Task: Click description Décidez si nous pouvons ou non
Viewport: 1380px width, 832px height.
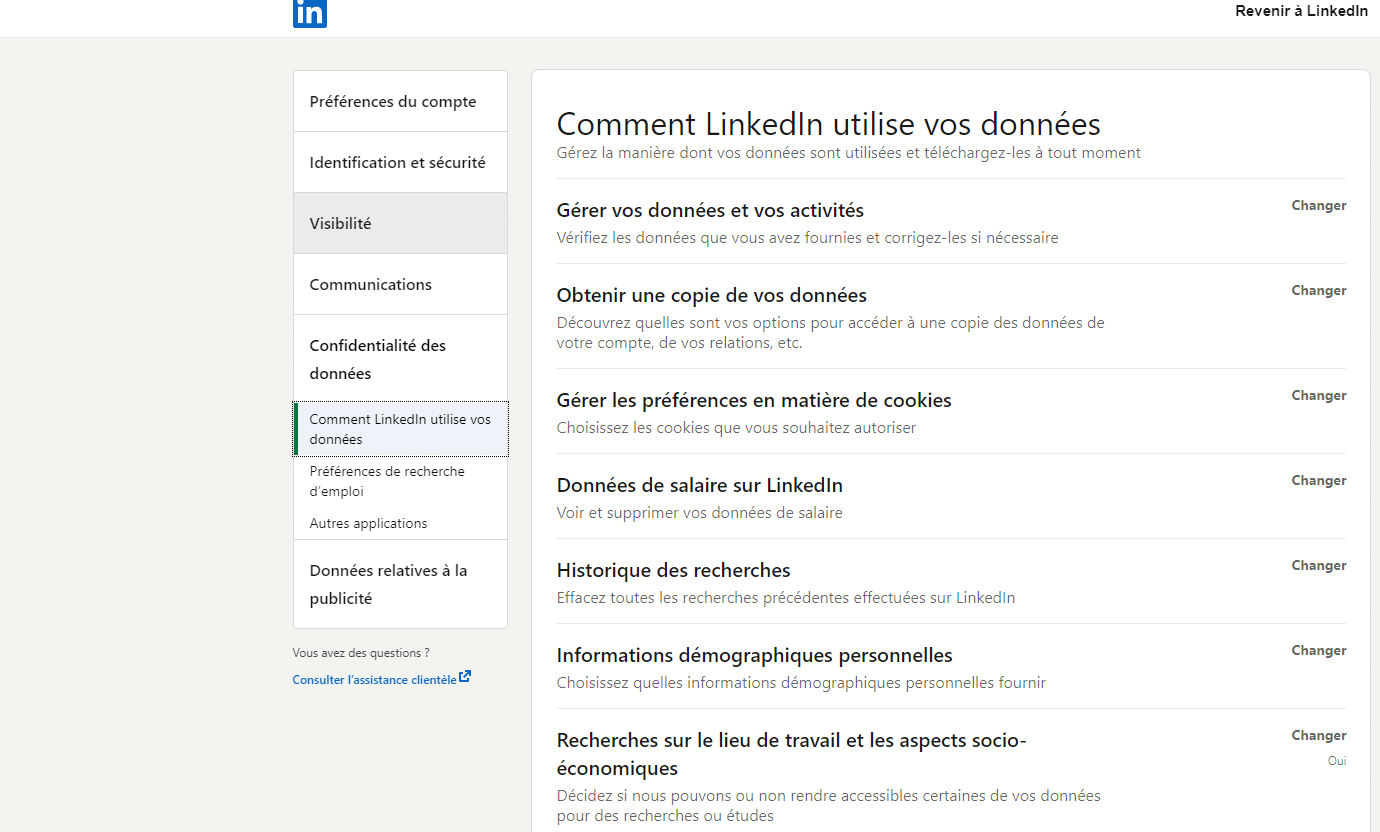Action: [x=829, y=806]
